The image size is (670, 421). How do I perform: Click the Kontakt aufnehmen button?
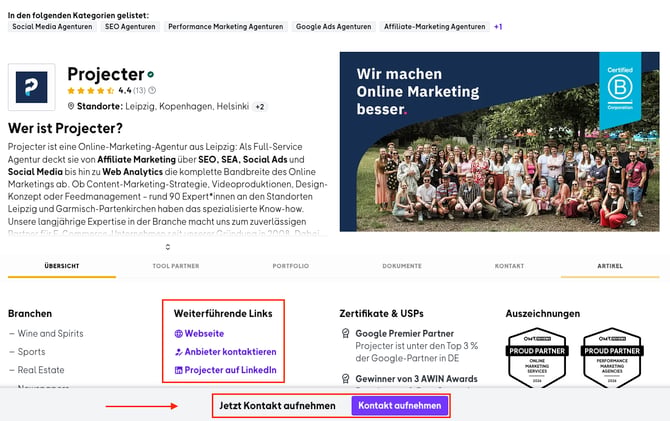pyautogui.click(x=400, y=406)
